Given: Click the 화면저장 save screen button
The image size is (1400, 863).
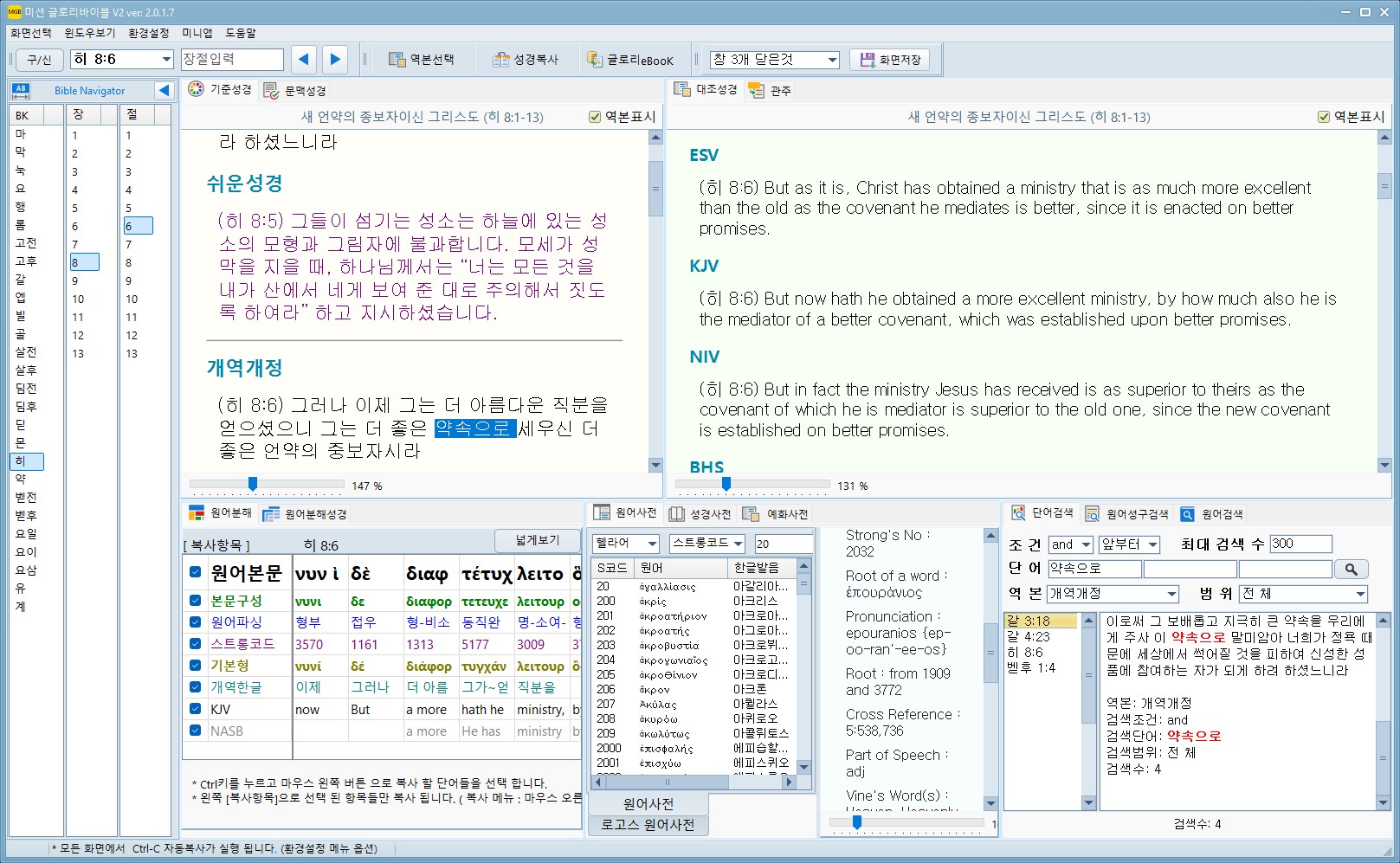Looking at the screenshot, I should [890, 60].
